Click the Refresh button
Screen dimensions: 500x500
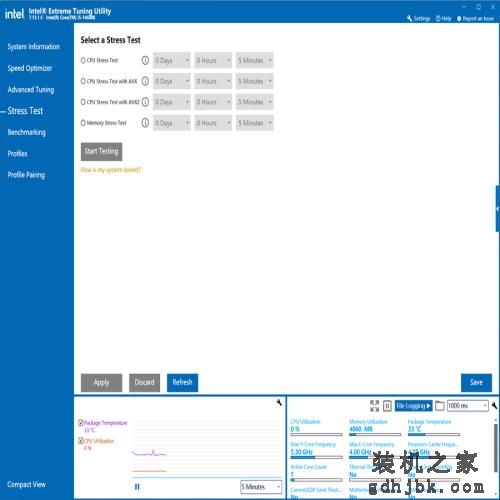pos(182,383)
